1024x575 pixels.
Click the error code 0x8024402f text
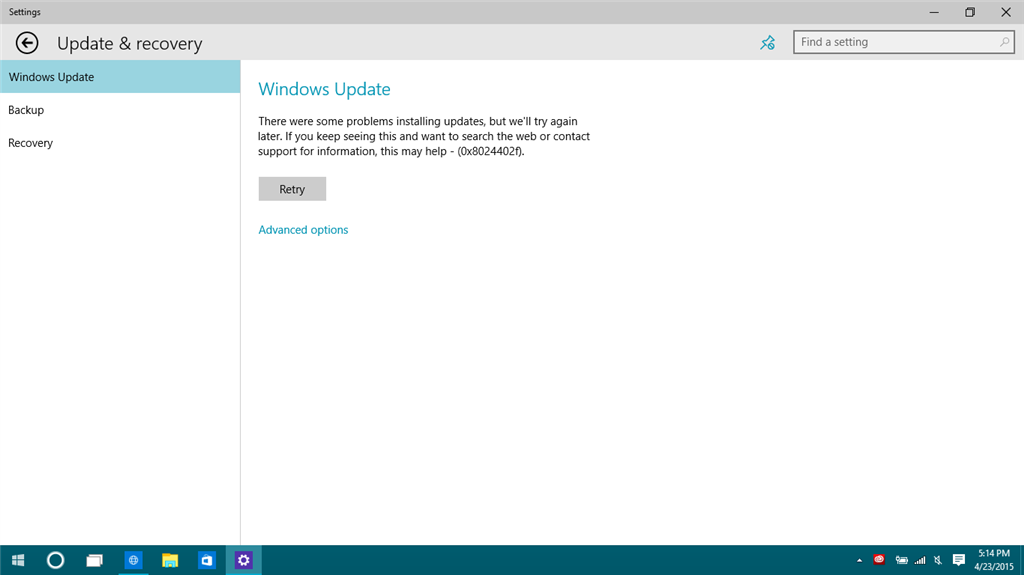pyautogui.click(x=490, y=151)
